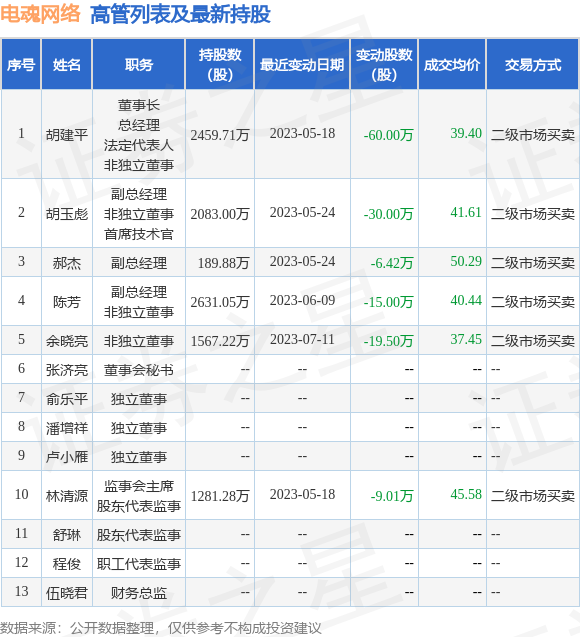Click the name 余晓亮
Screen dimensions: 580x637
pyautogui.click(x=67, y=340)
